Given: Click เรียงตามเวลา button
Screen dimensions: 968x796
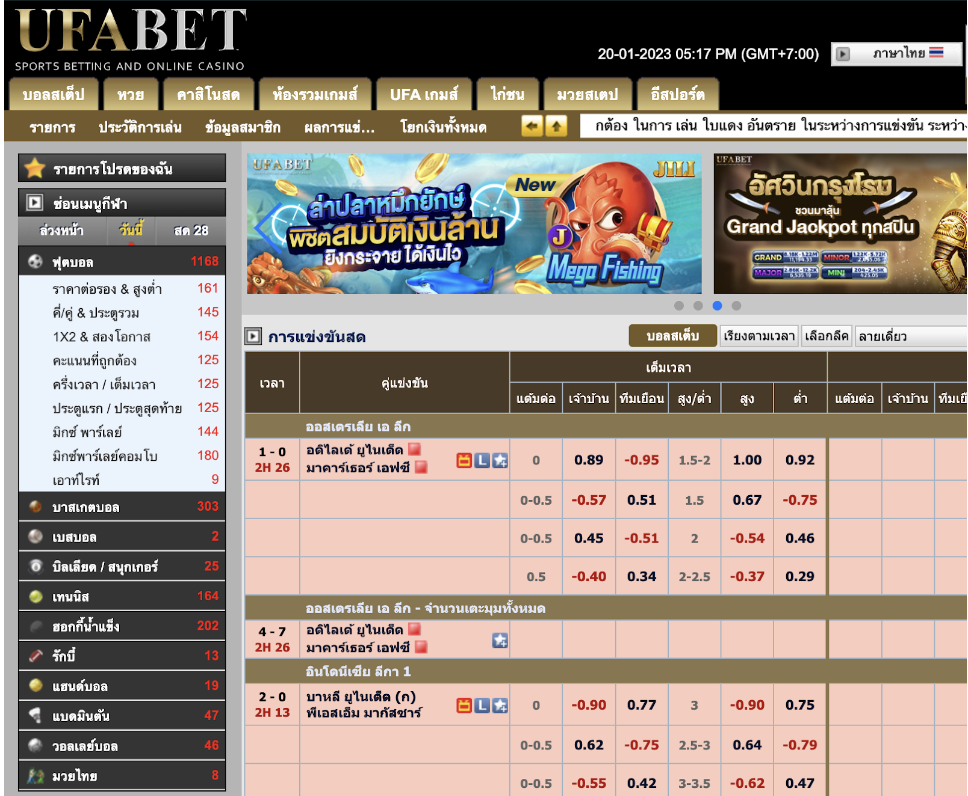Looking at the screenshot, I should tap(759, 336).
